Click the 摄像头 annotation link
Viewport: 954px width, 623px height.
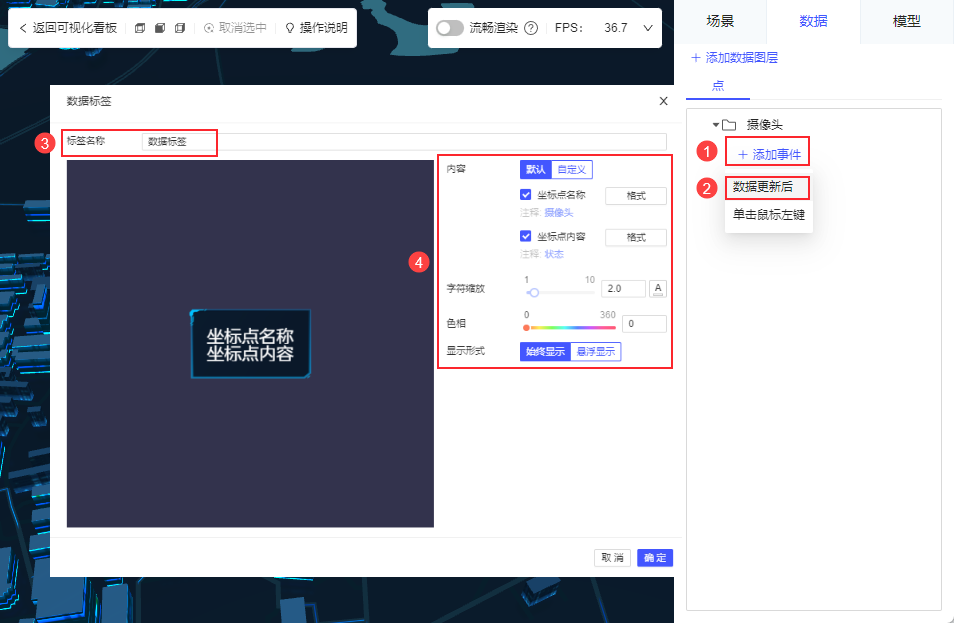tap(559, 212)
